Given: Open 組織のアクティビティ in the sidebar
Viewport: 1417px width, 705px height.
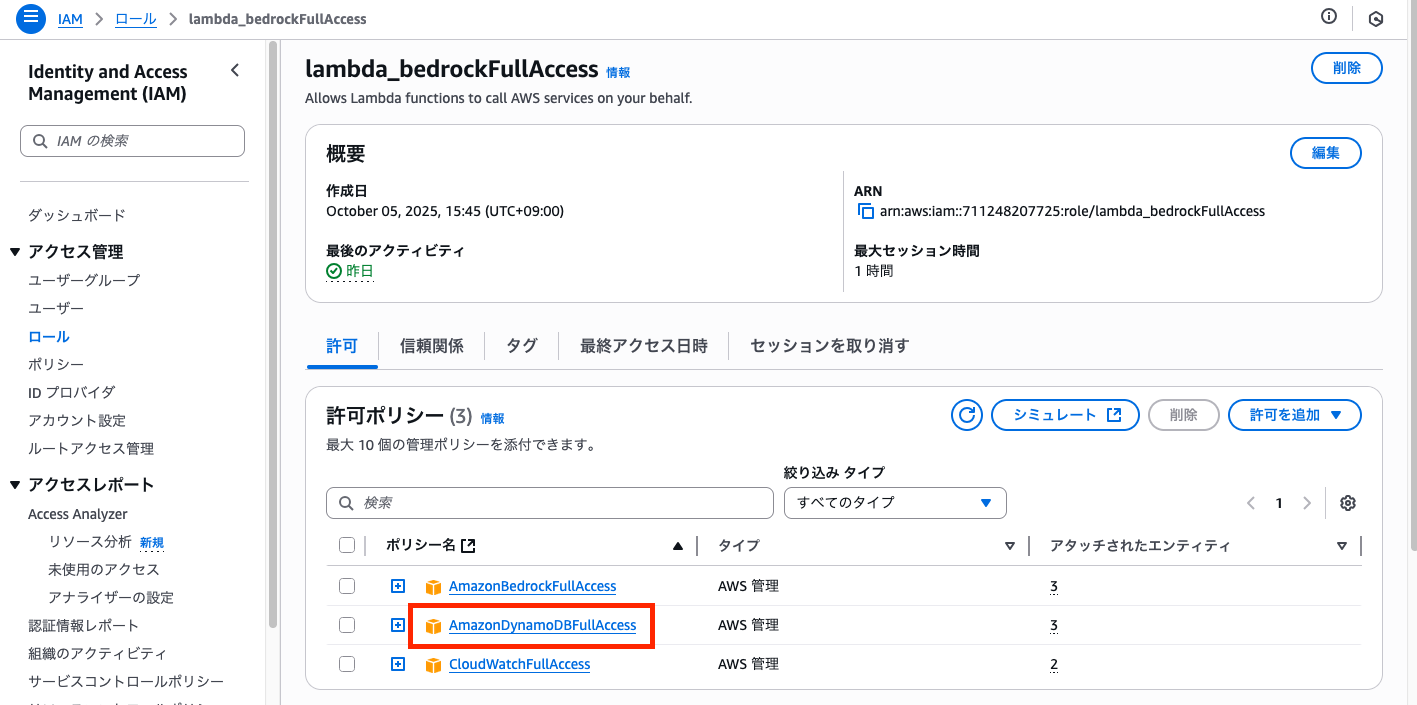Looking at the screenshot, I should (97, 653).
